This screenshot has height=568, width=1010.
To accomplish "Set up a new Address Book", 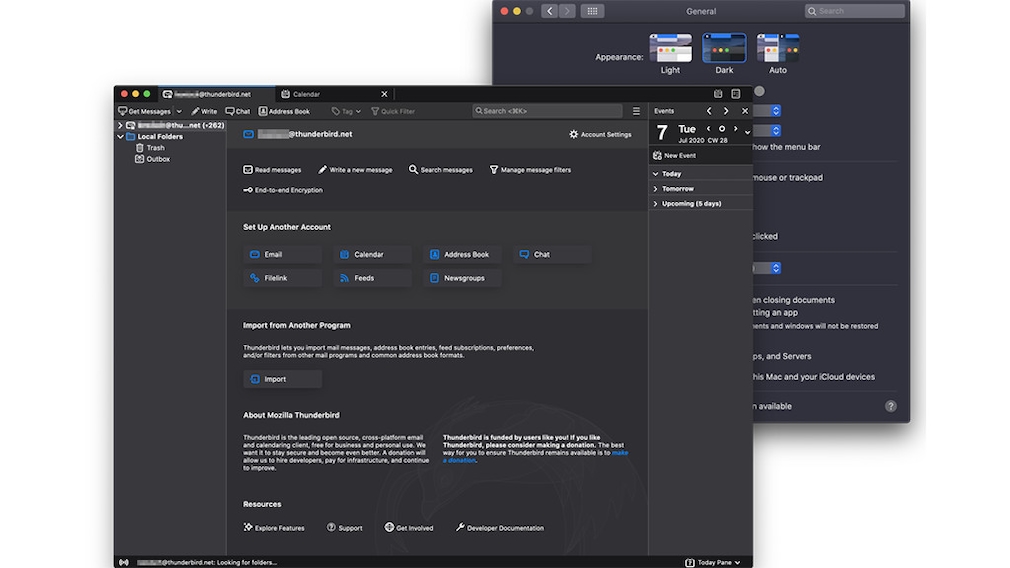I will click(x=462, y=254).
